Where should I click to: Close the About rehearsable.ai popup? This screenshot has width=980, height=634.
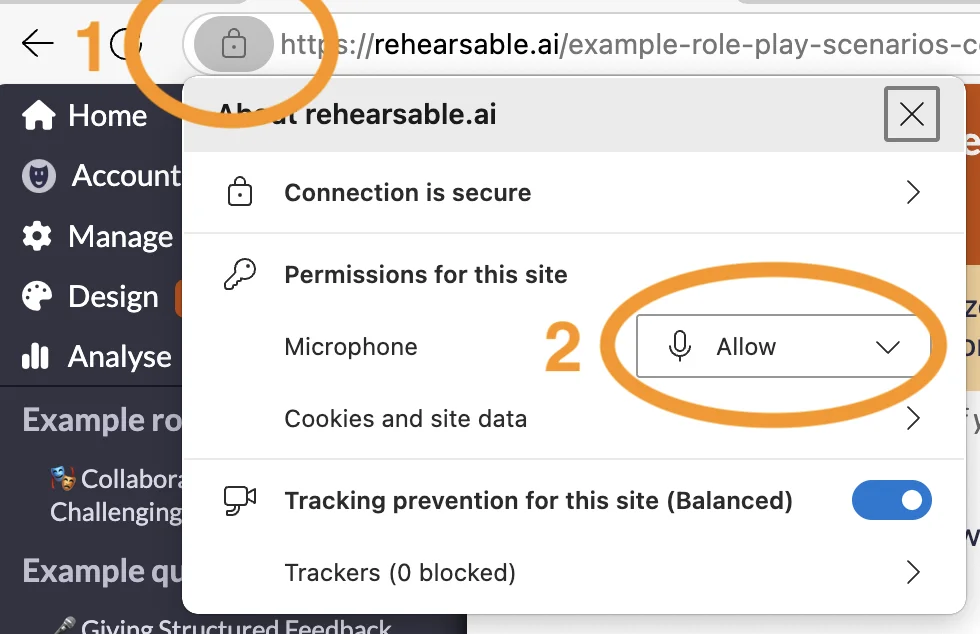(x=912, y=114)
